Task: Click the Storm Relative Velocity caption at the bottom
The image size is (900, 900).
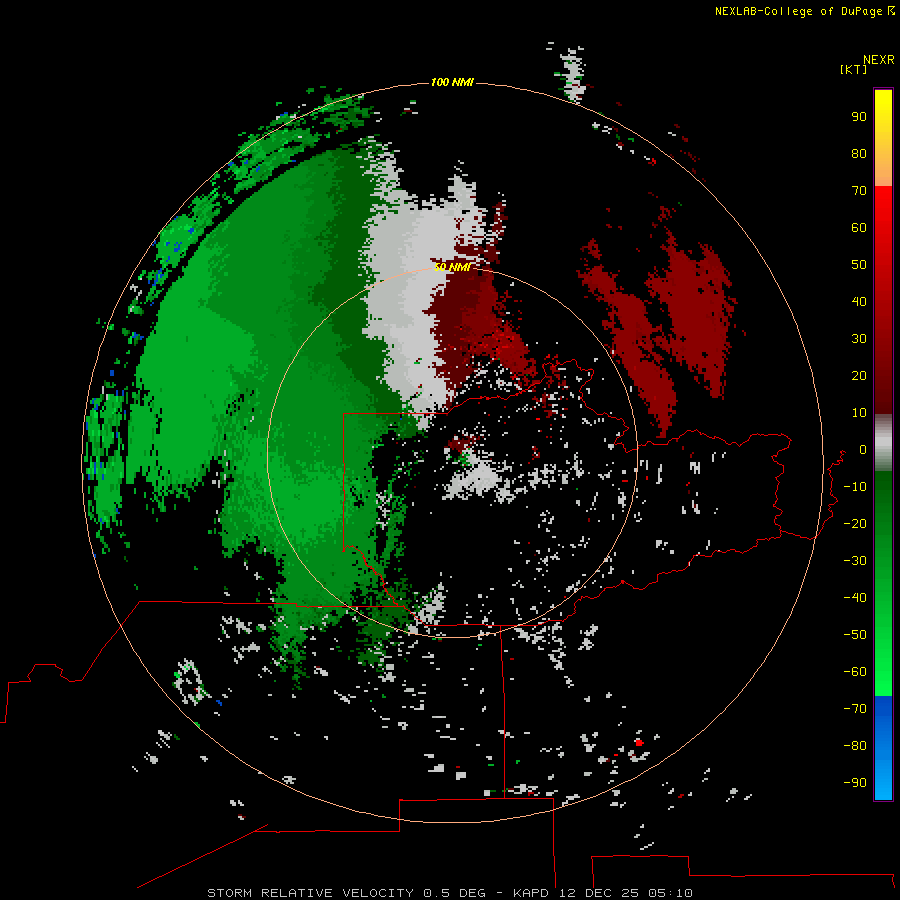Action: point(449,893)
